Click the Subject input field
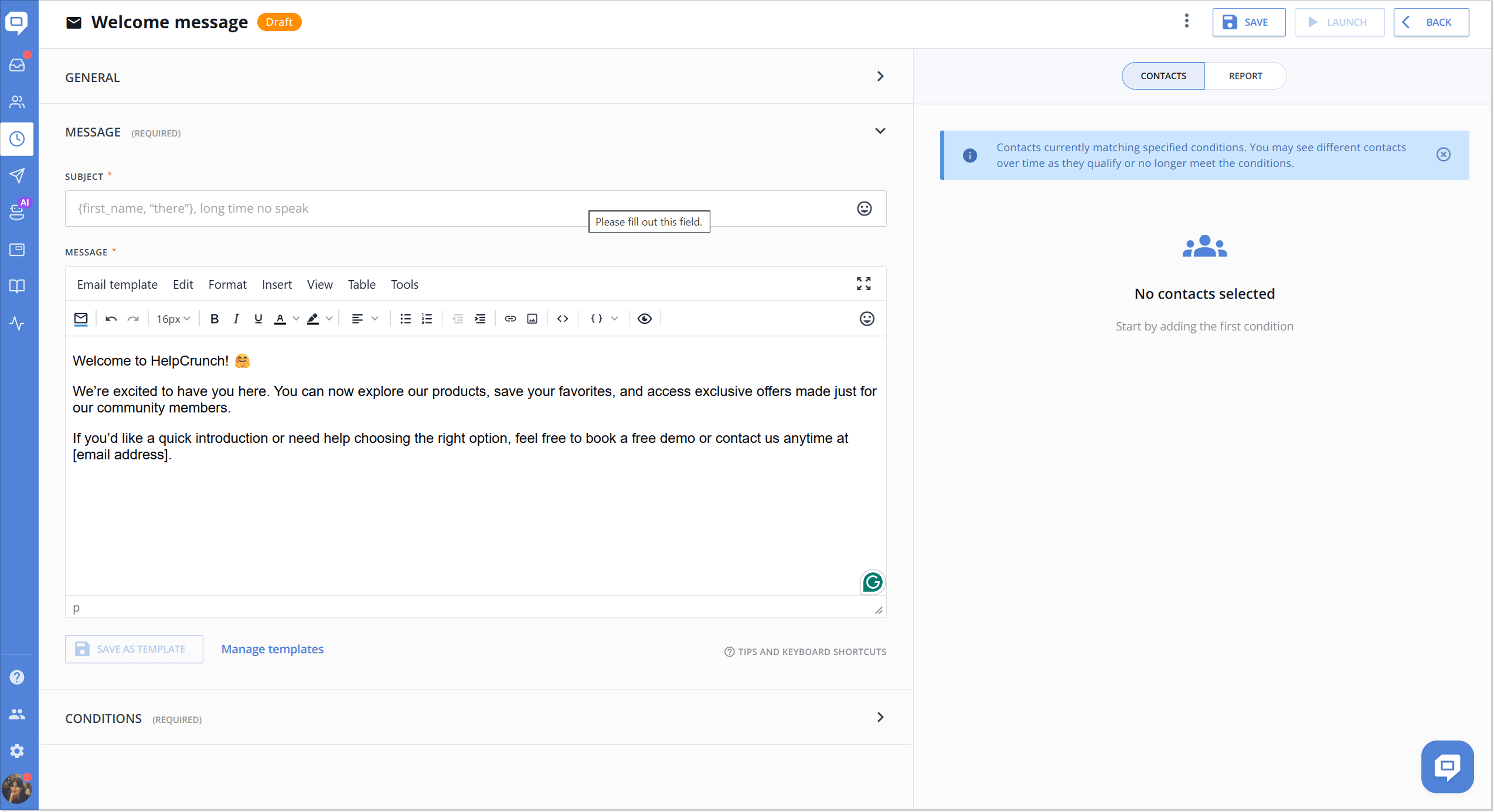This screenshot has width=1494, height=812. tap(476, 209)
